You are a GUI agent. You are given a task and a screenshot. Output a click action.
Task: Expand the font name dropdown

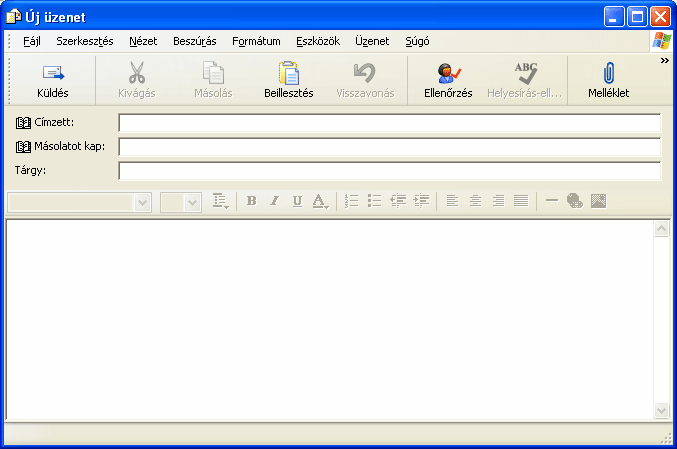pyautogui.click(x=142, y=202)
